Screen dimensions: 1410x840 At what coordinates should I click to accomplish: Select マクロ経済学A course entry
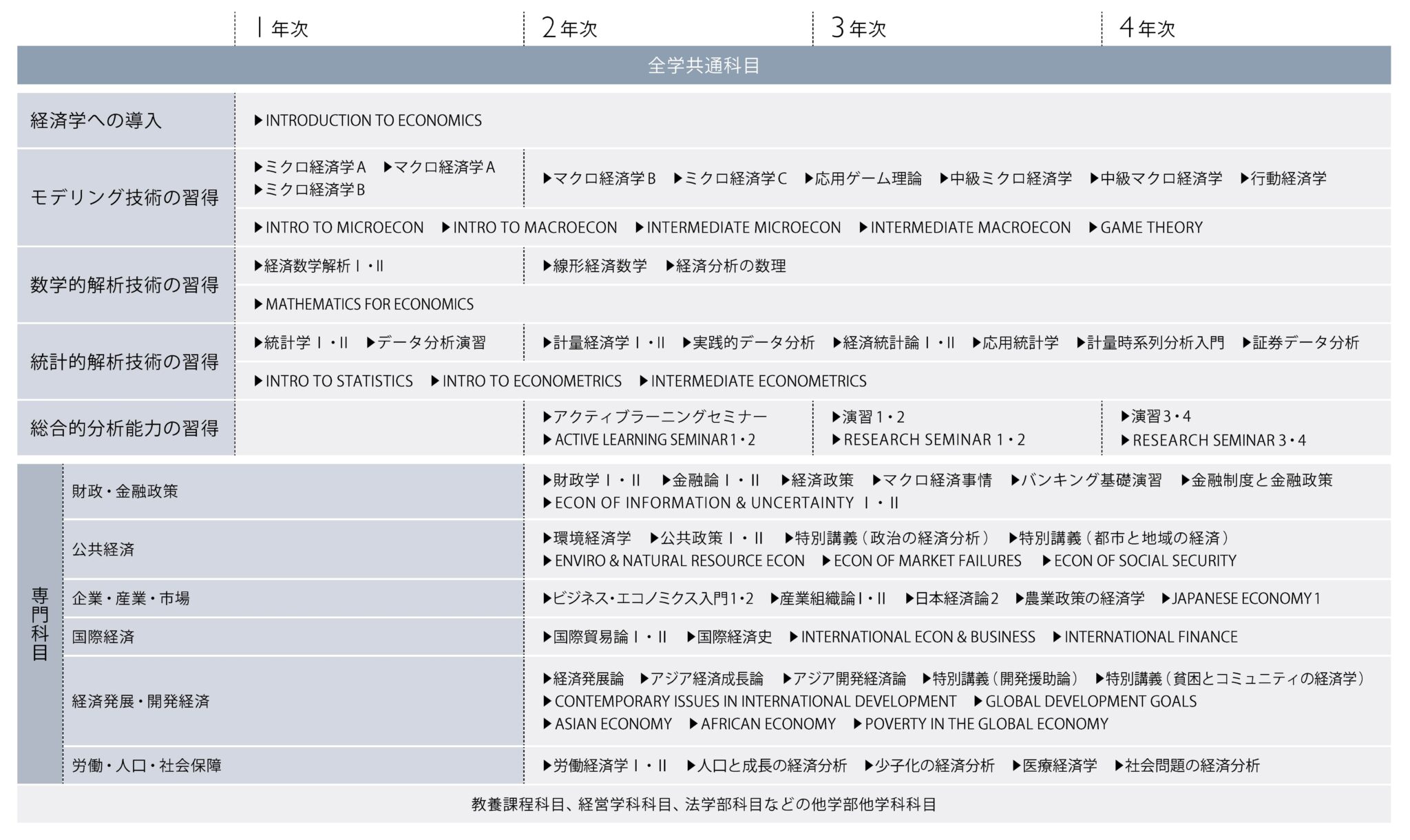(x=439, y=167)
